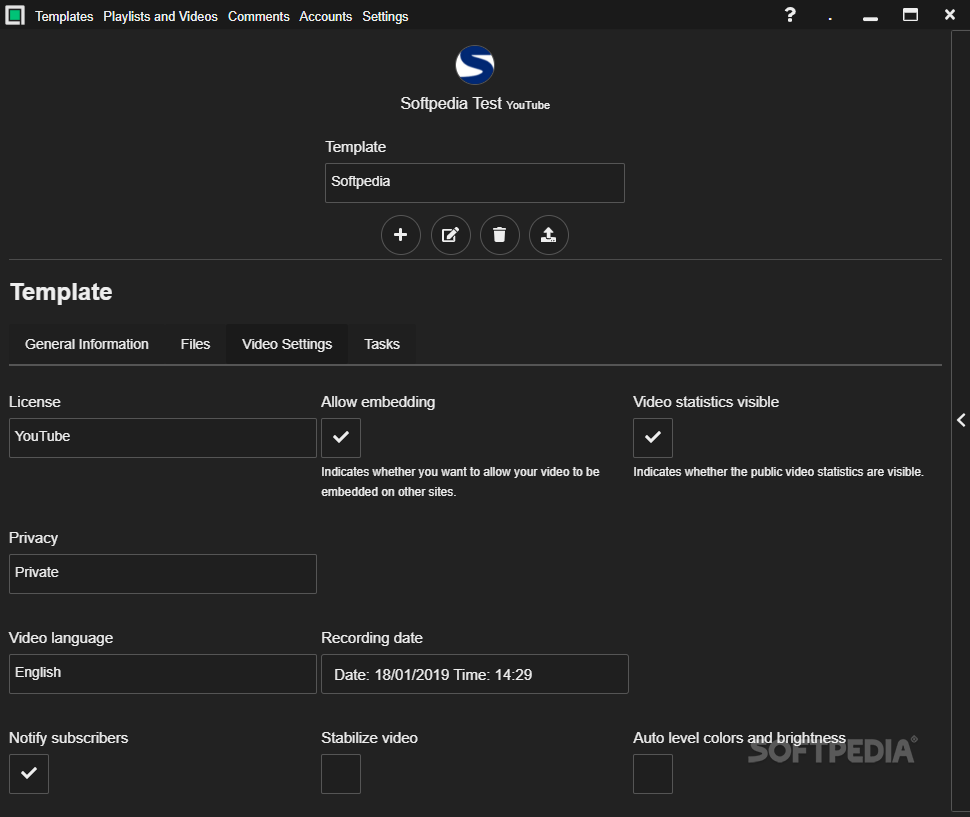This screenshot has height=817, width=970.
Task: Close the application window
Action: (950, 14)
